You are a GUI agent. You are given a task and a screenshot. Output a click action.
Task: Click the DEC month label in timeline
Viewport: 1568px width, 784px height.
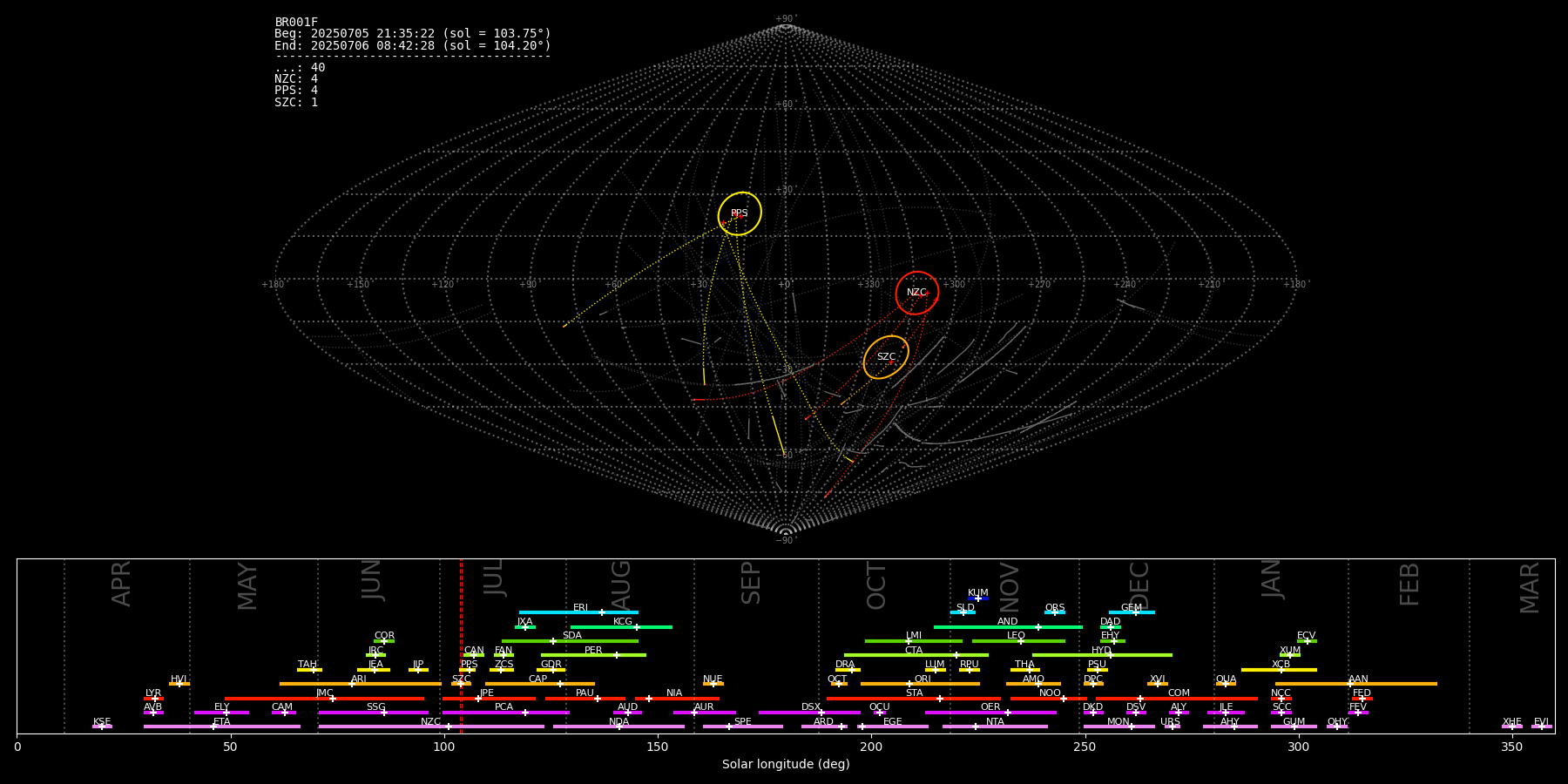(1139, 586)
